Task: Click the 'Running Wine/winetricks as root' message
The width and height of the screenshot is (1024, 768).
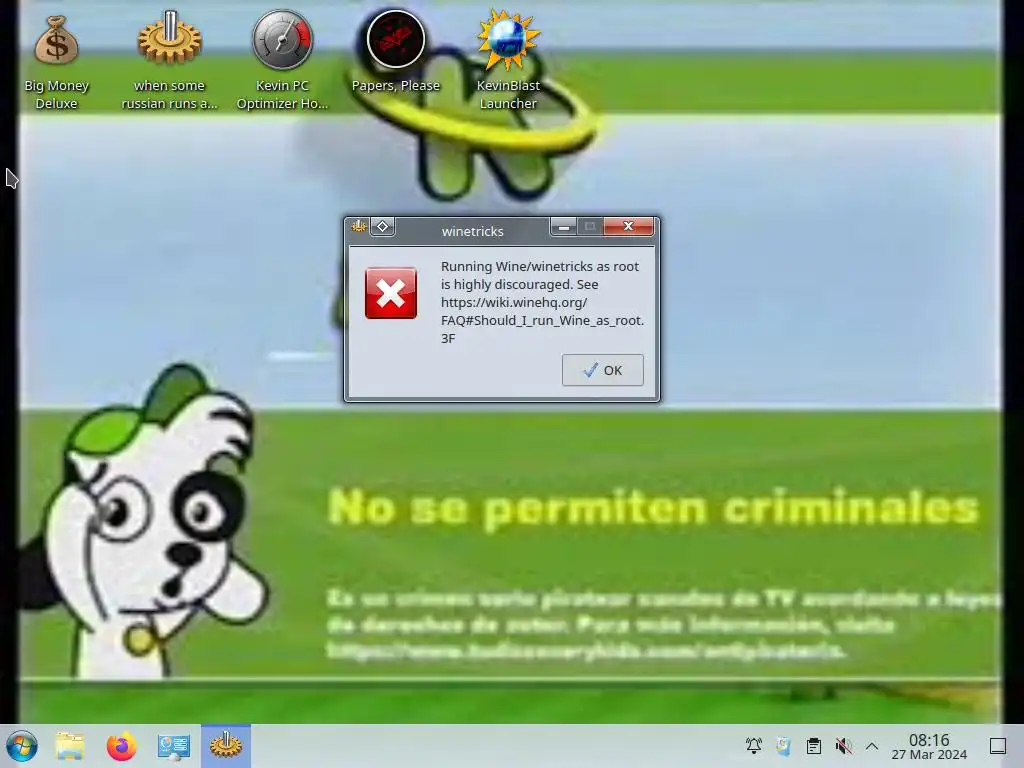Action: point(542,302)
